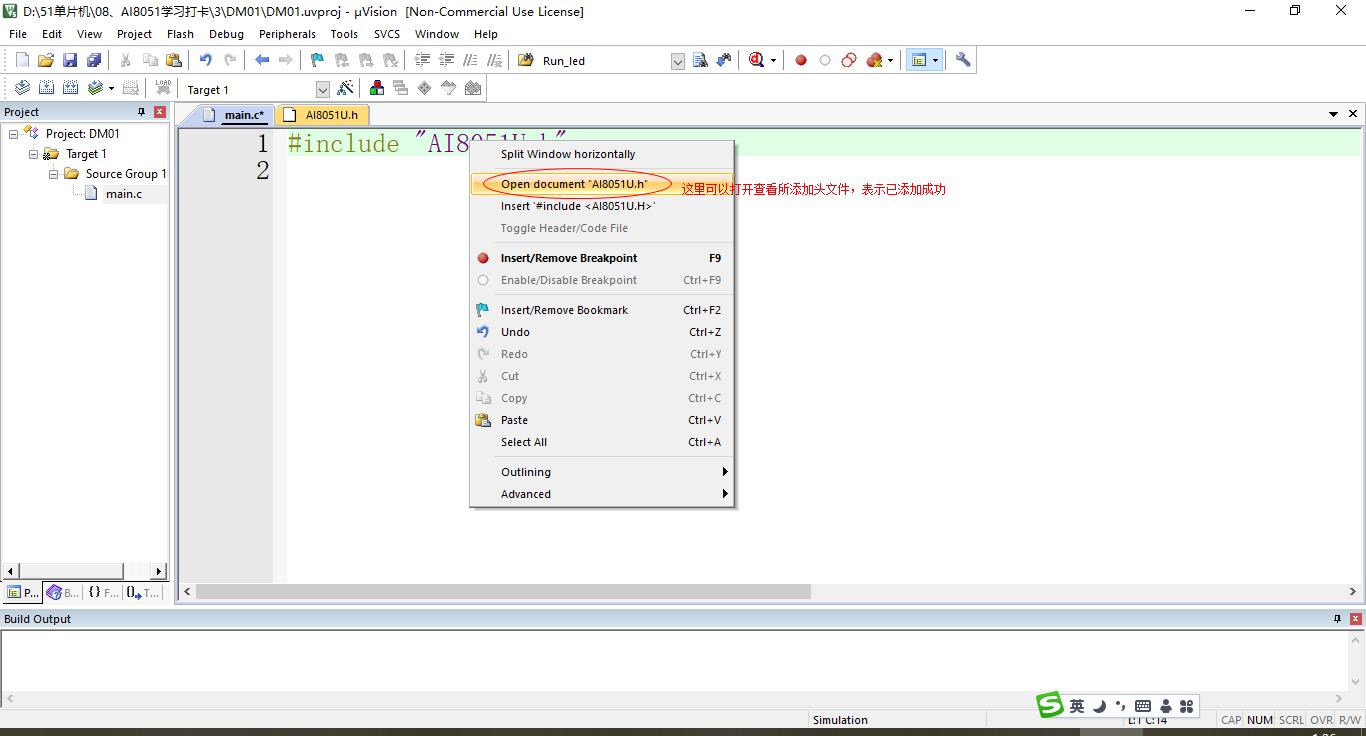Select Select All in context menu
The width and height of the screenshot is (1366, 736).
coord(524,442)
